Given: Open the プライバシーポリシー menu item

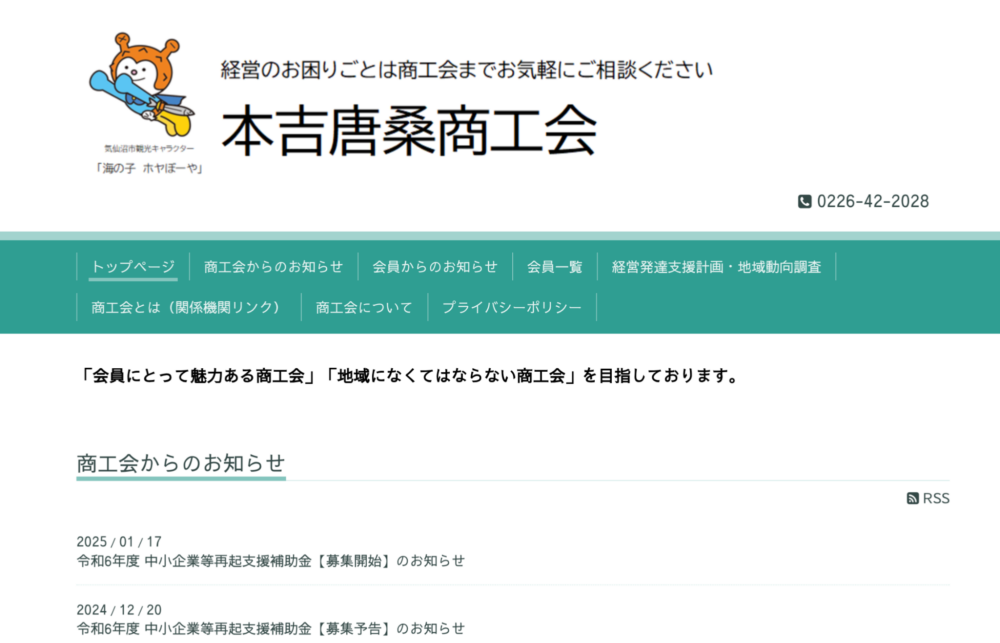Looking at the screenshot, I should point(512,307).
